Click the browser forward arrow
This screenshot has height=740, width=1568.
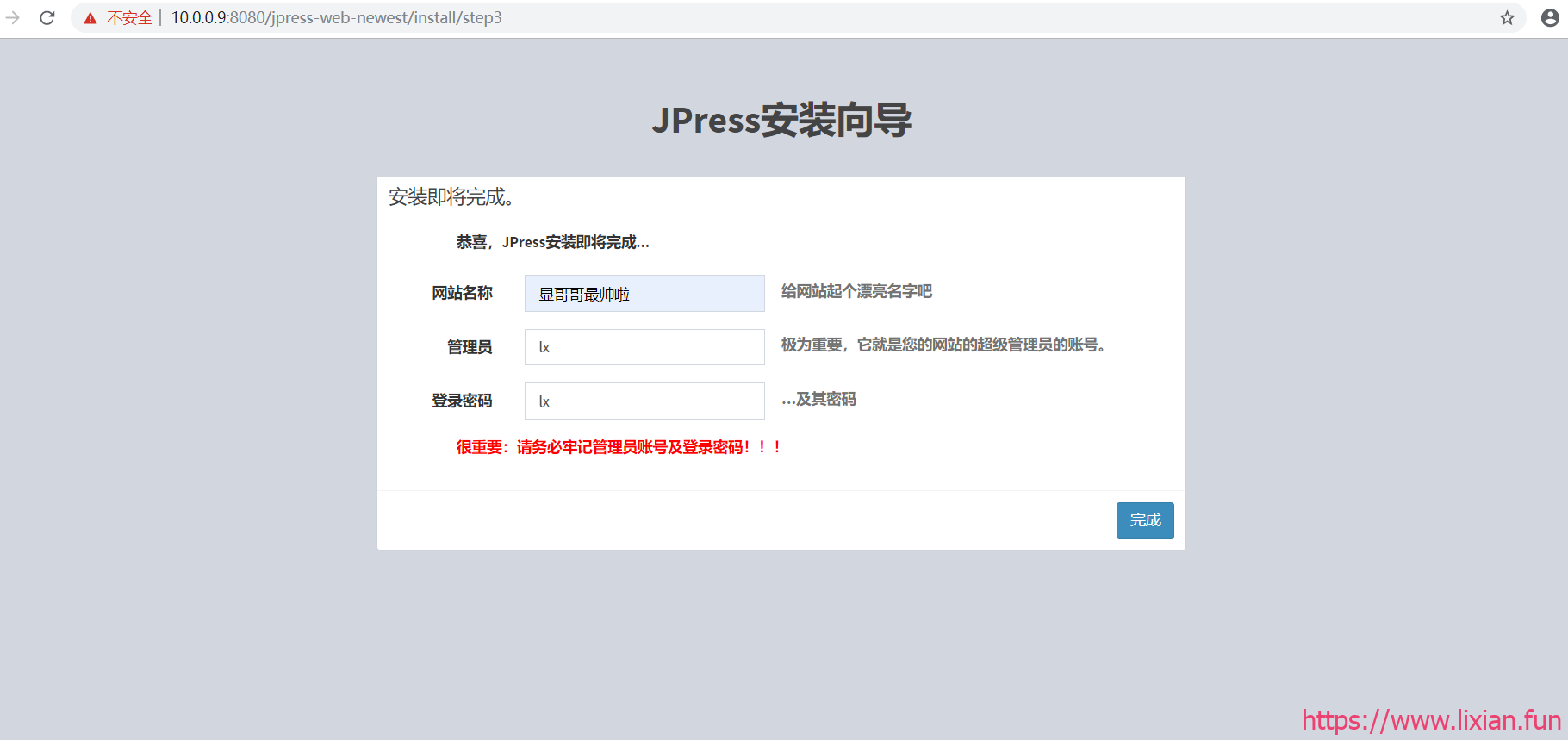(12, 17)
